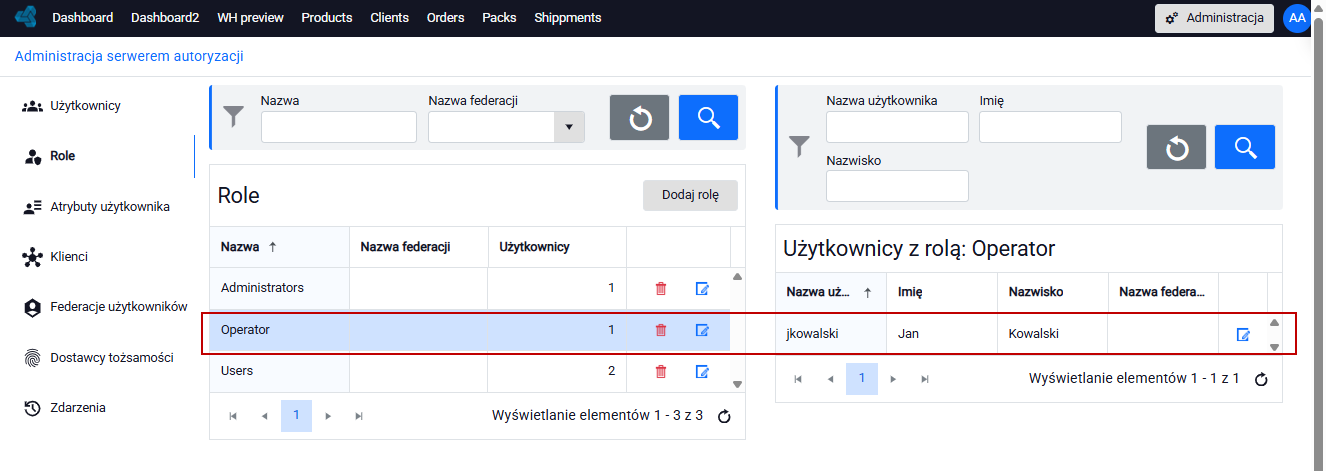Image resolution: width=1326 pixels, height=471 pixels.
Task: Edit user jkowalski with the pencil icon
Action: click(1243, 334)
